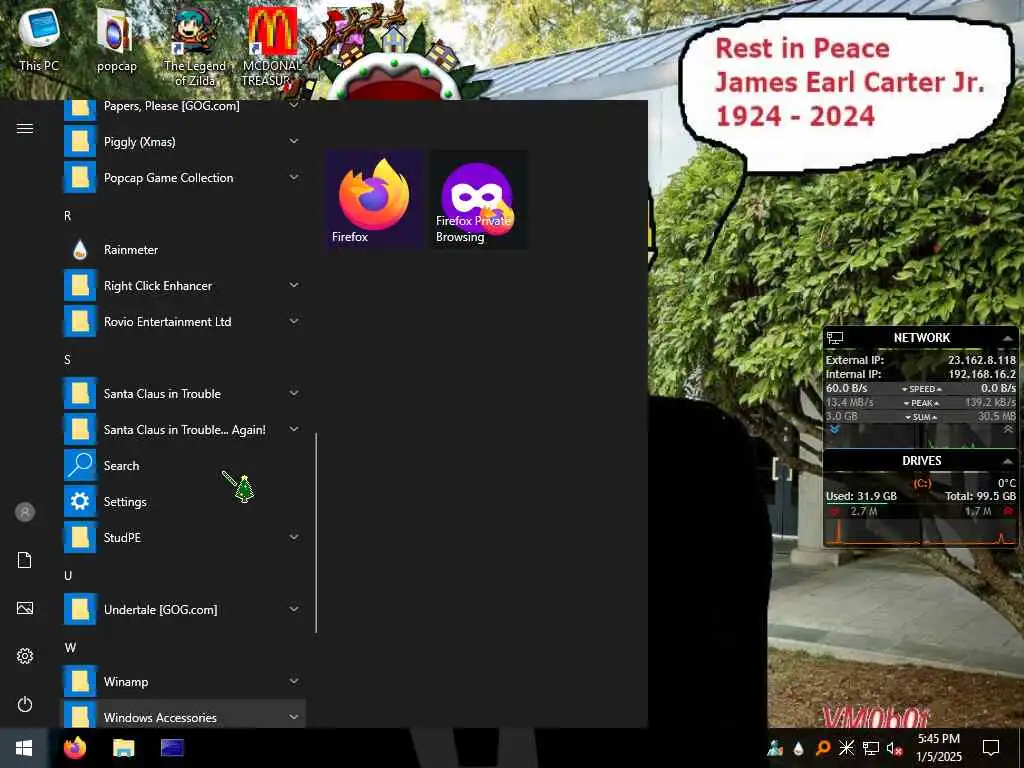This screenshot has width=1024, height=768.
Task: Click the muted volume tray icon
Action: click(895, 748)
